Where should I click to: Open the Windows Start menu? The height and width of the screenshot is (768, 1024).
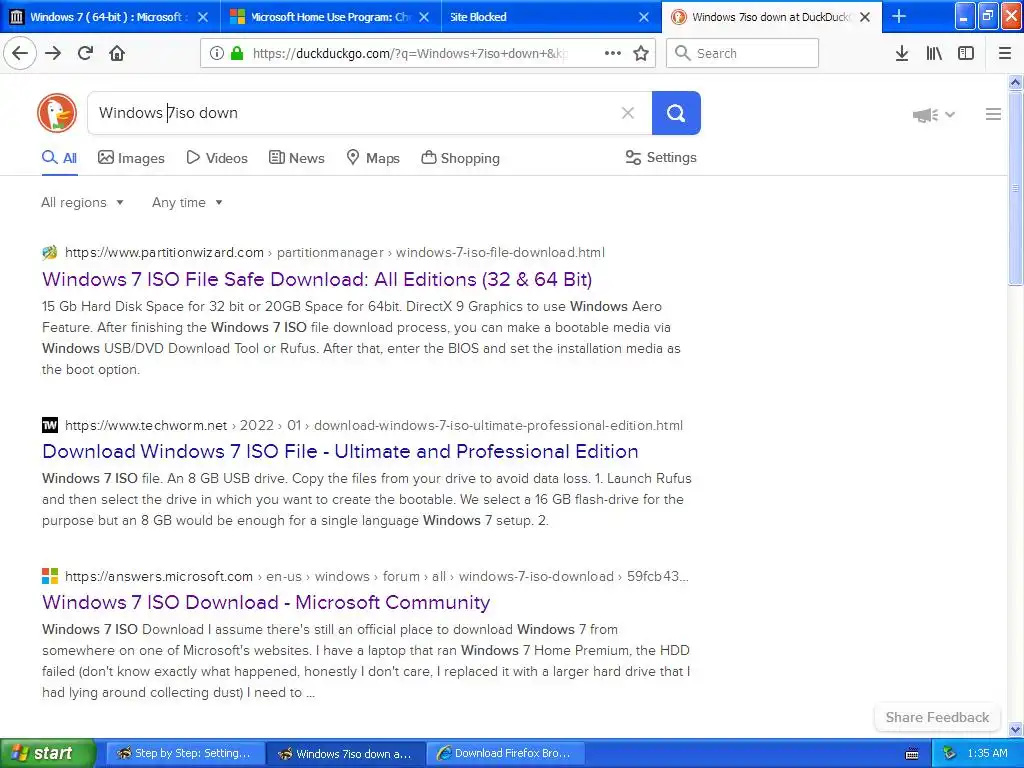47,753
